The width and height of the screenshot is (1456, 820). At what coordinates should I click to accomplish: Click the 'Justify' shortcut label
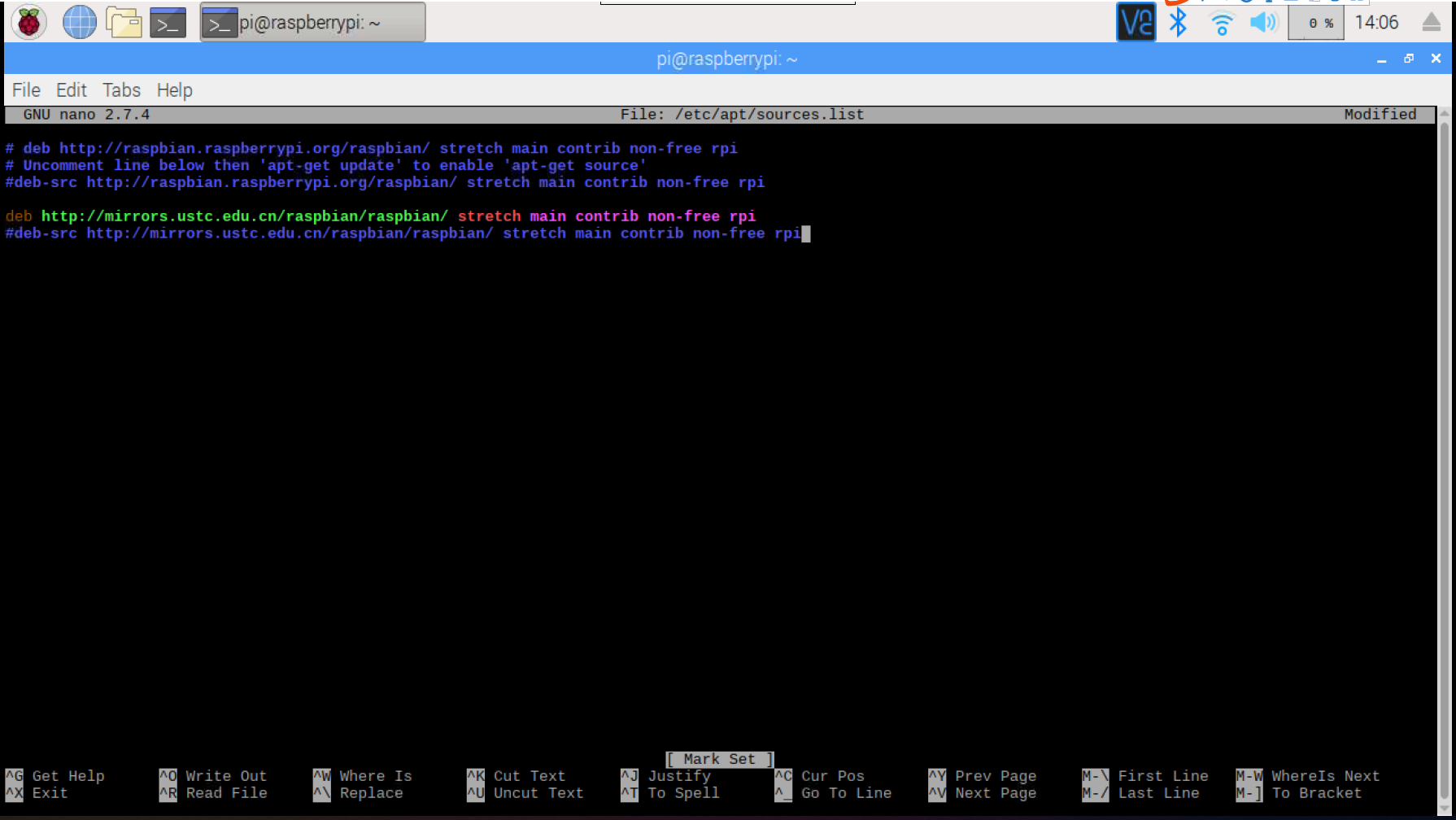pos(679,776)
